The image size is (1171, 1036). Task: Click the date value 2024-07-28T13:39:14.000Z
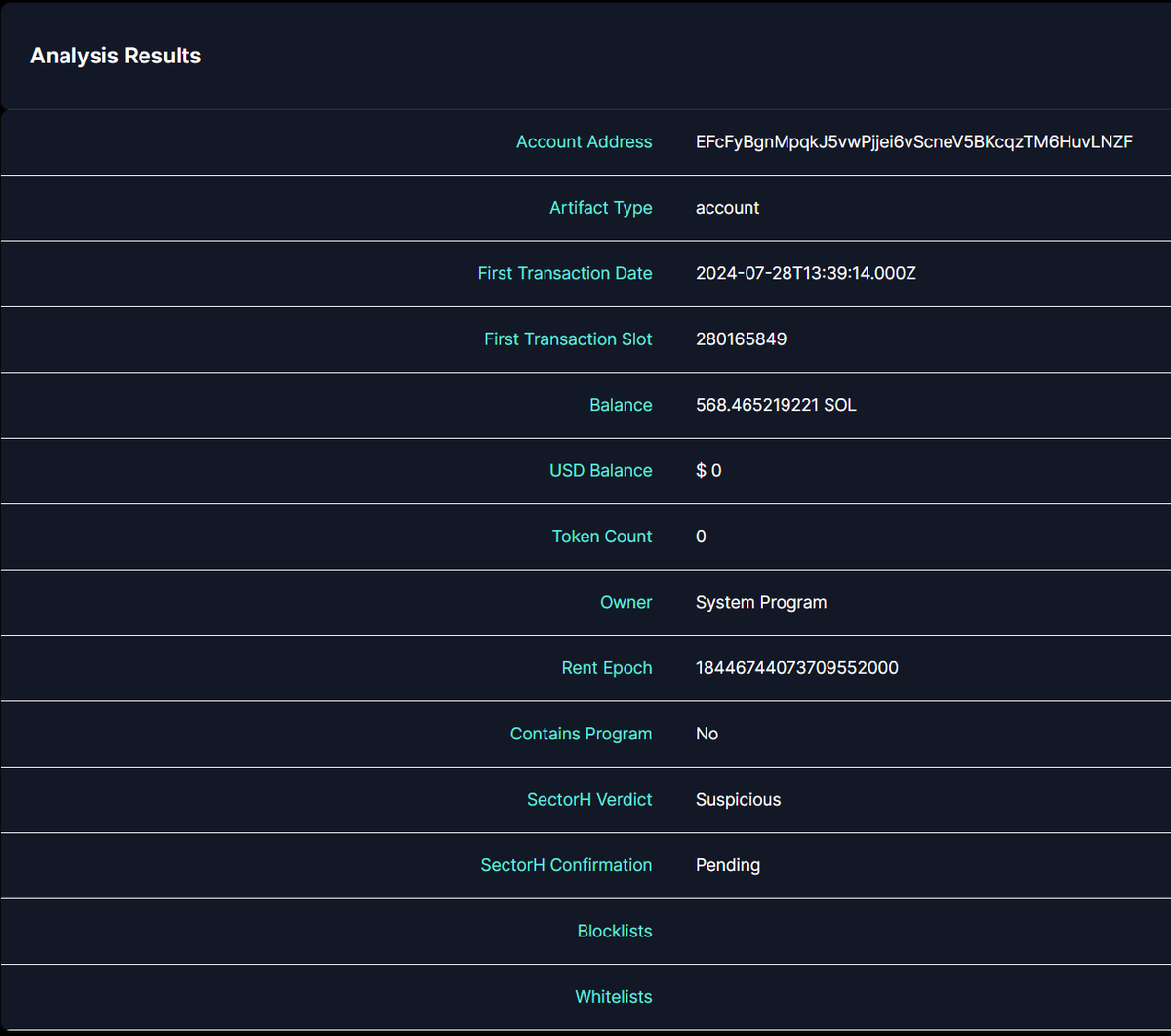click(806, 273)
